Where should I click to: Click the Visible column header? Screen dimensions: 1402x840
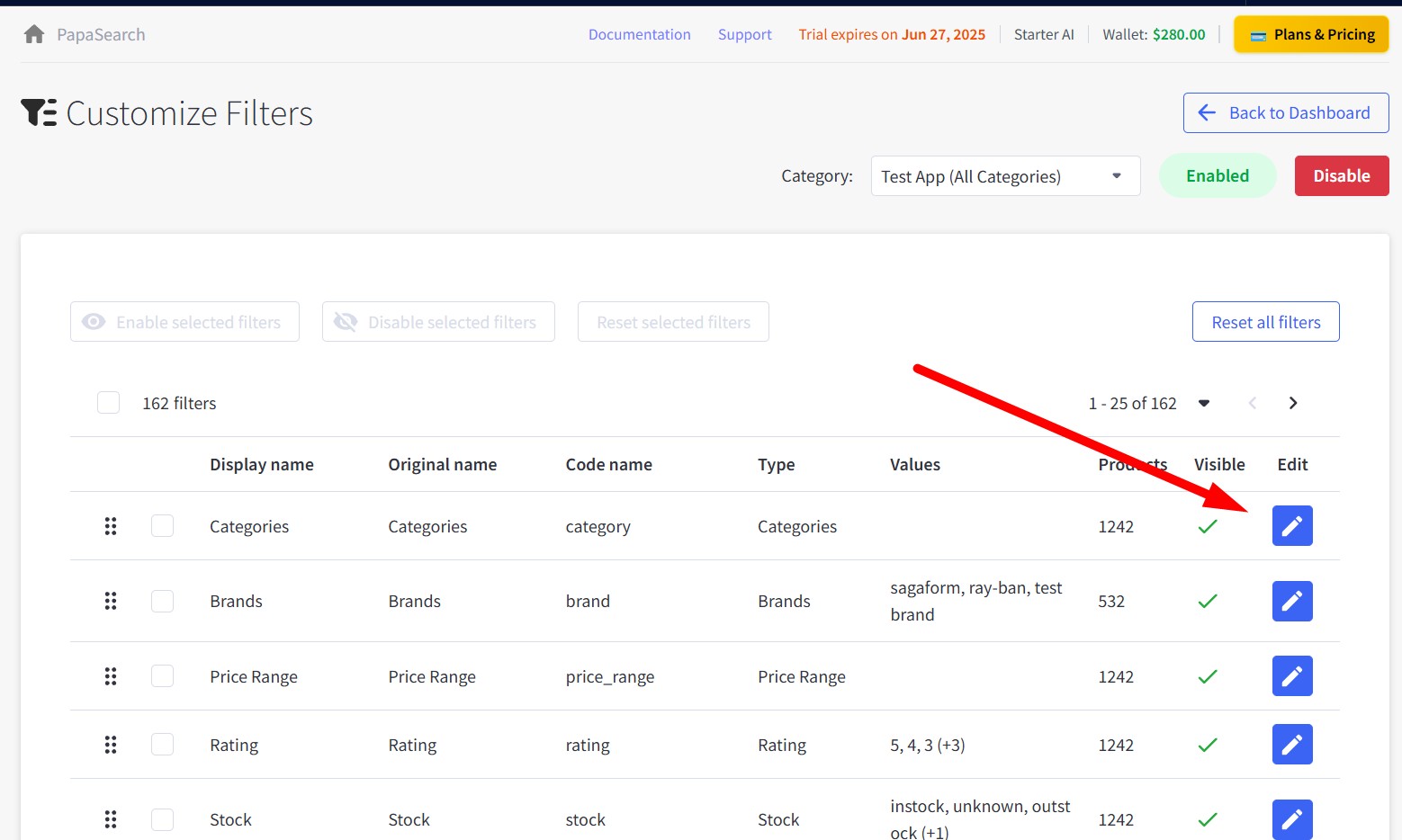1219,464
